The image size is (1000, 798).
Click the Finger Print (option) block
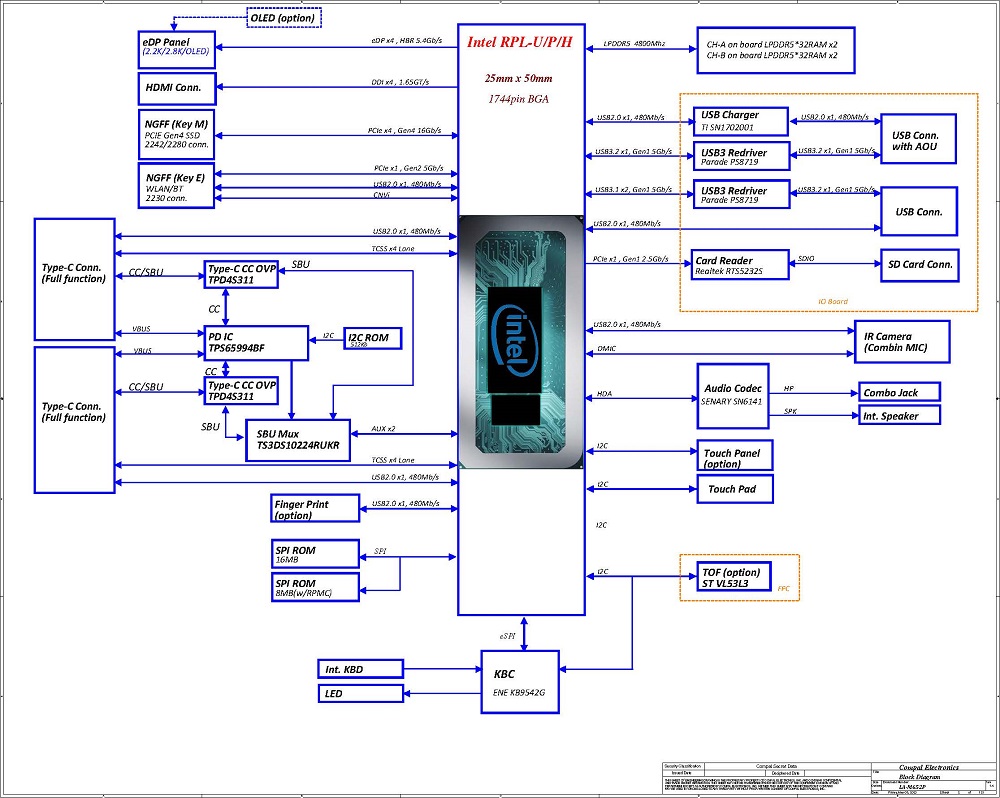click(314, 508)
